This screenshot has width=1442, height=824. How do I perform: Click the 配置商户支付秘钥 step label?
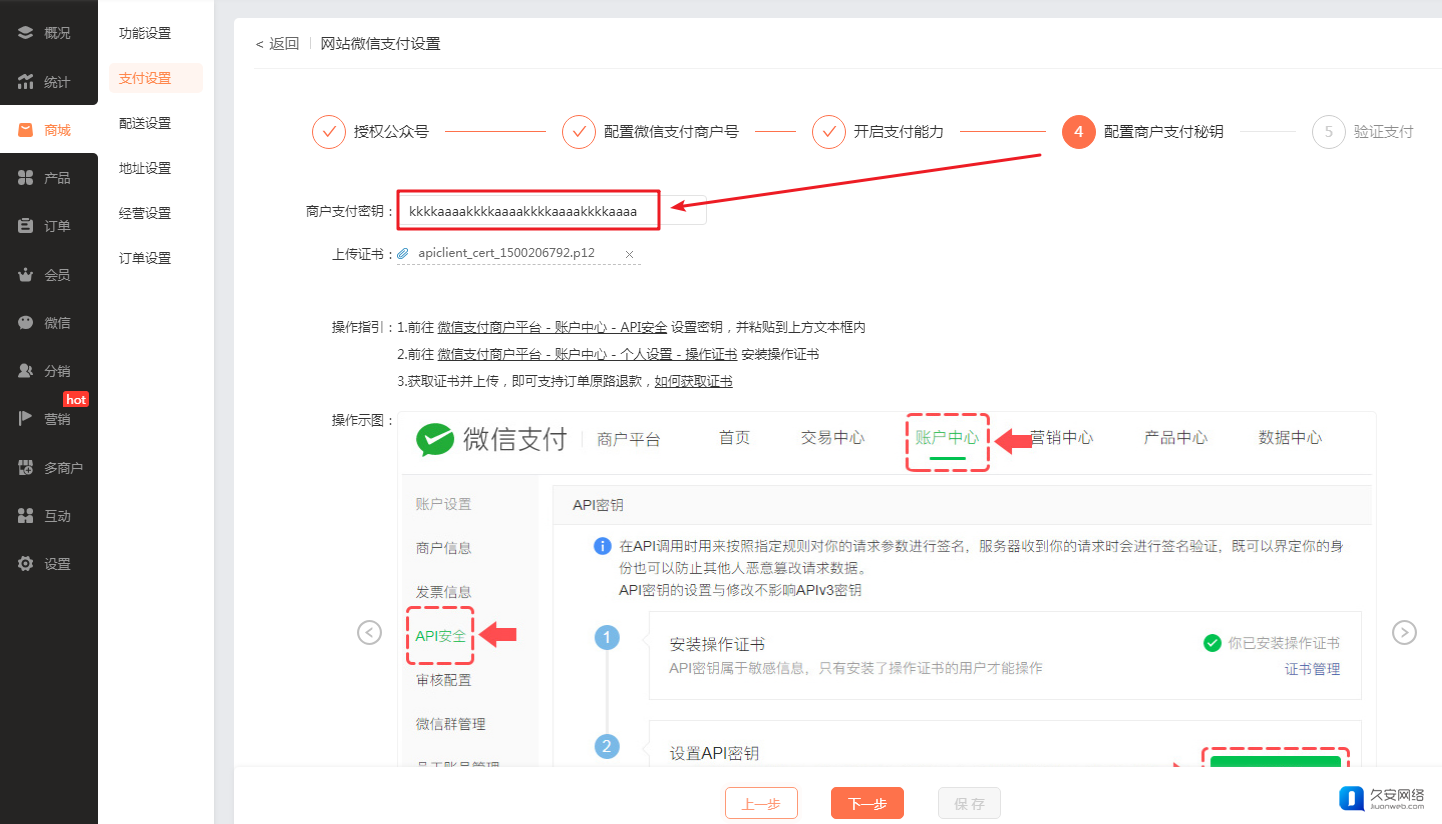click(1163, 132)
